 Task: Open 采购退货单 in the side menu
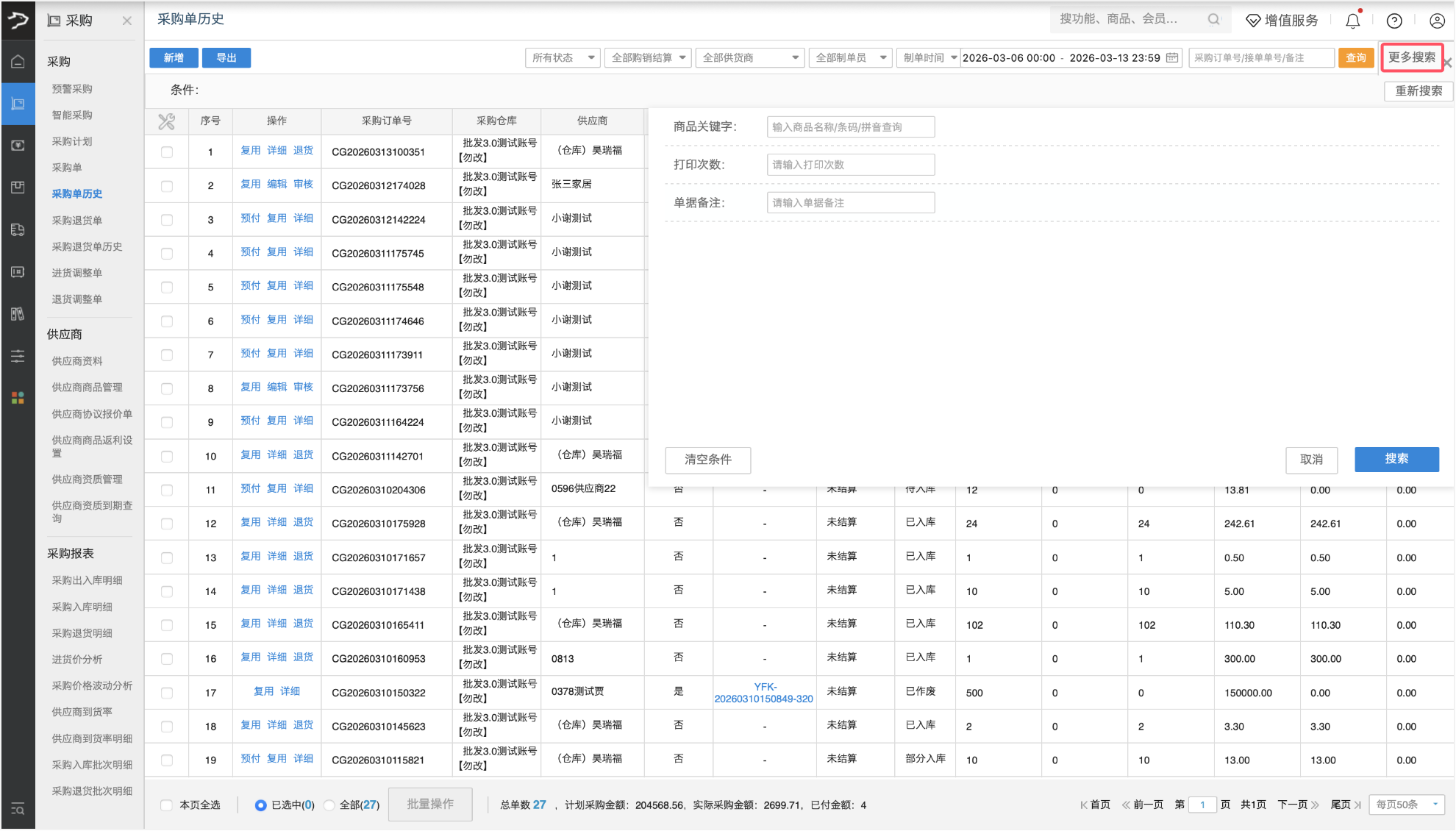(x=77, y=220)
